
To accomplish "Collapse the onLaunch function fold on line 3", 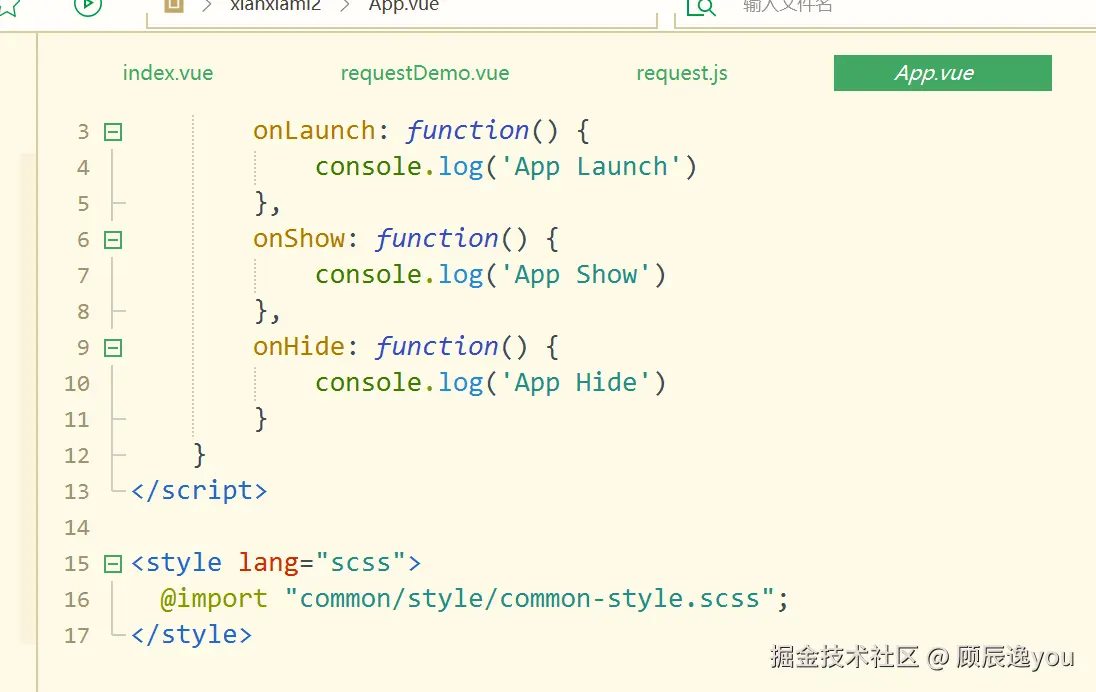I will click(113, 132).
